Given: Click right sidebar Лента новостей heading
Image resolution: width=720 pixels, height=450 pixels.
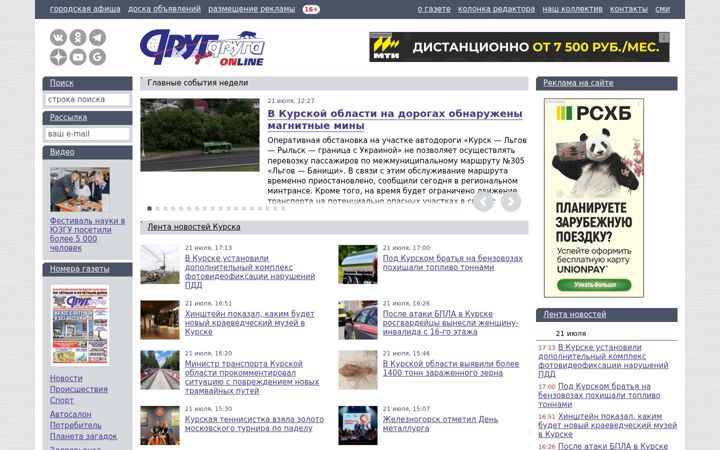Looking at the screenshot, I should [574, 314].
